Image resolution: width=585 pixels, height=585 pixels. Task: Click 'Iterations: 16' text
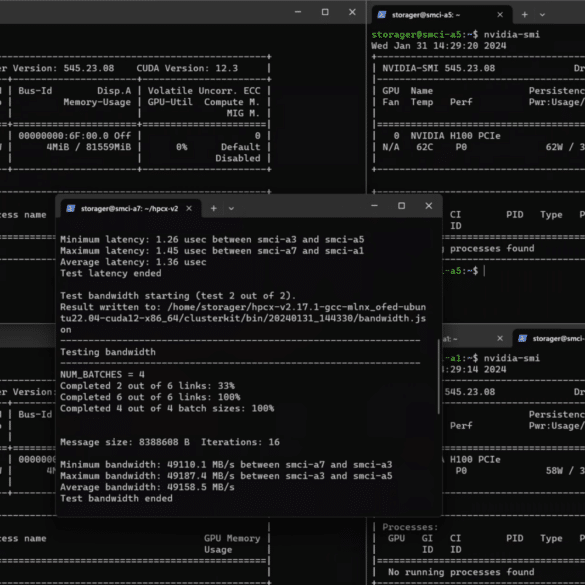pyautogui.click(x=240, y=442)
